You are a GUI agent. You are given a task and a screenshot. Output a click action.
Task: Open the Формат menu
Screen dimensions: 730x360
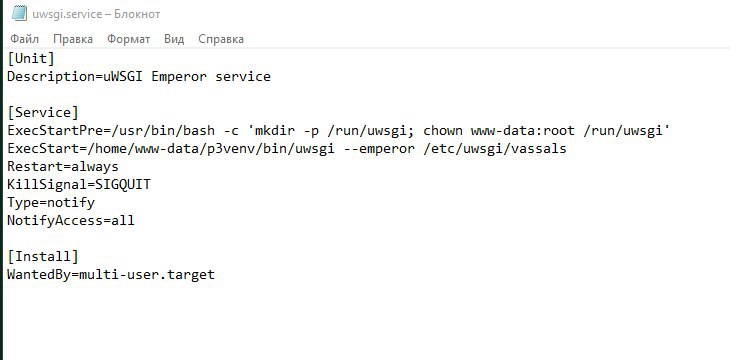(128, 39)
